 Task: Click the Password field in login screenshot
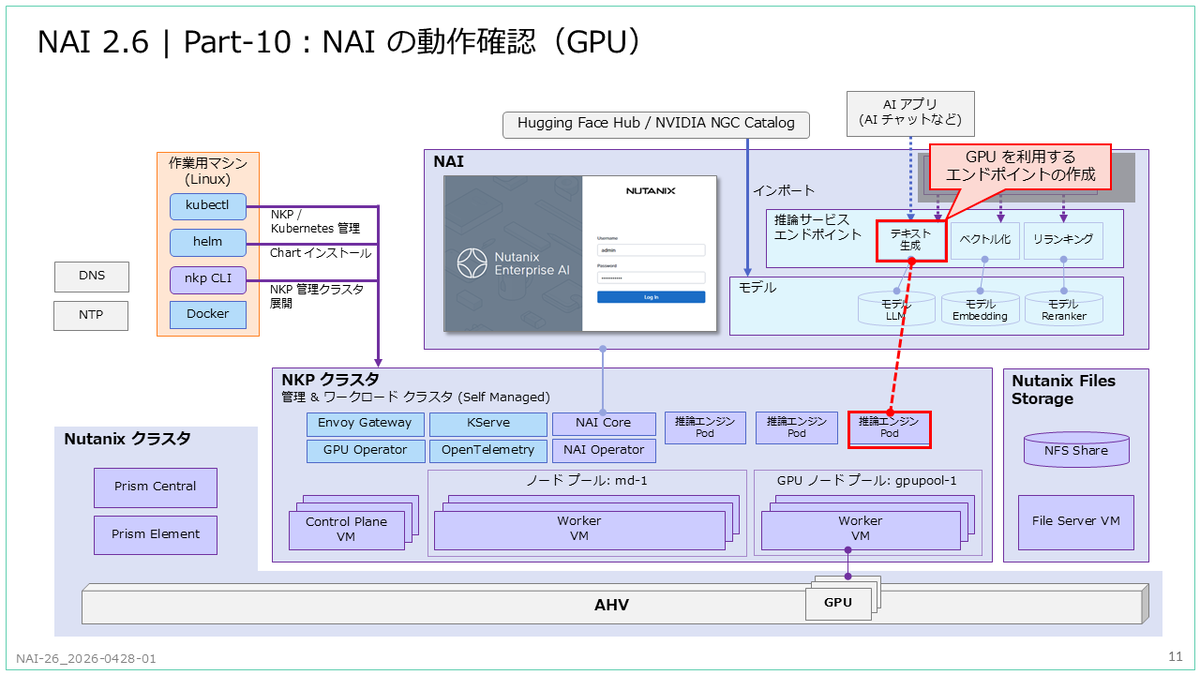[651, 277]
